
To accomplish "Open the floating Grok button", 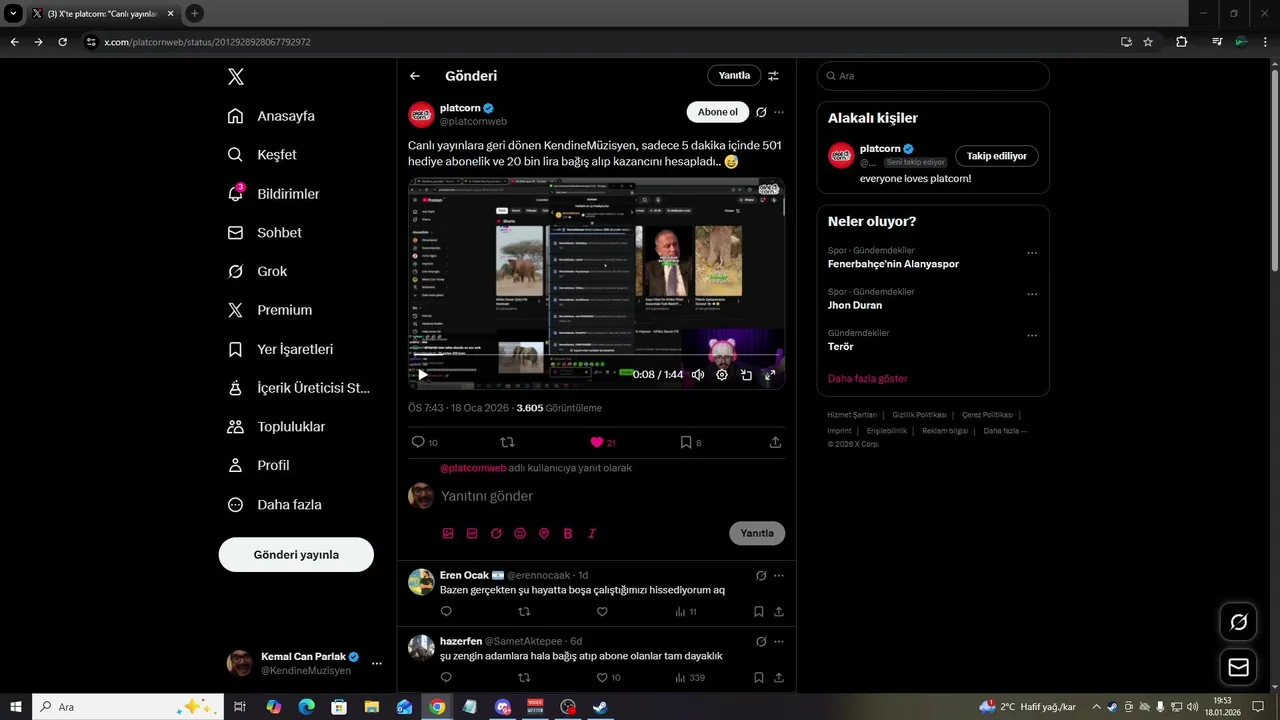I will (1239, 622).
